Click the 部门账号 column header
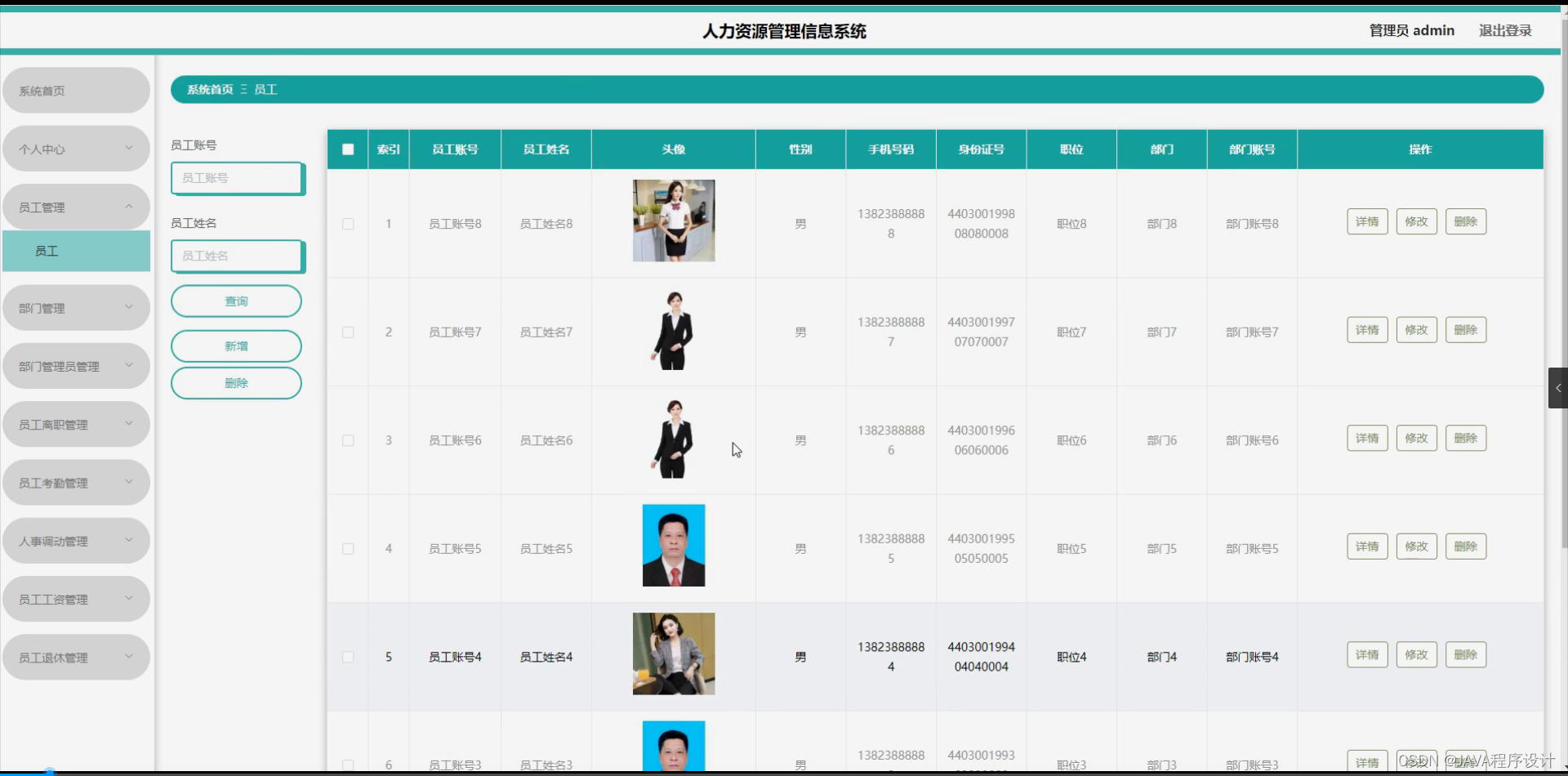 [1252, 149]
